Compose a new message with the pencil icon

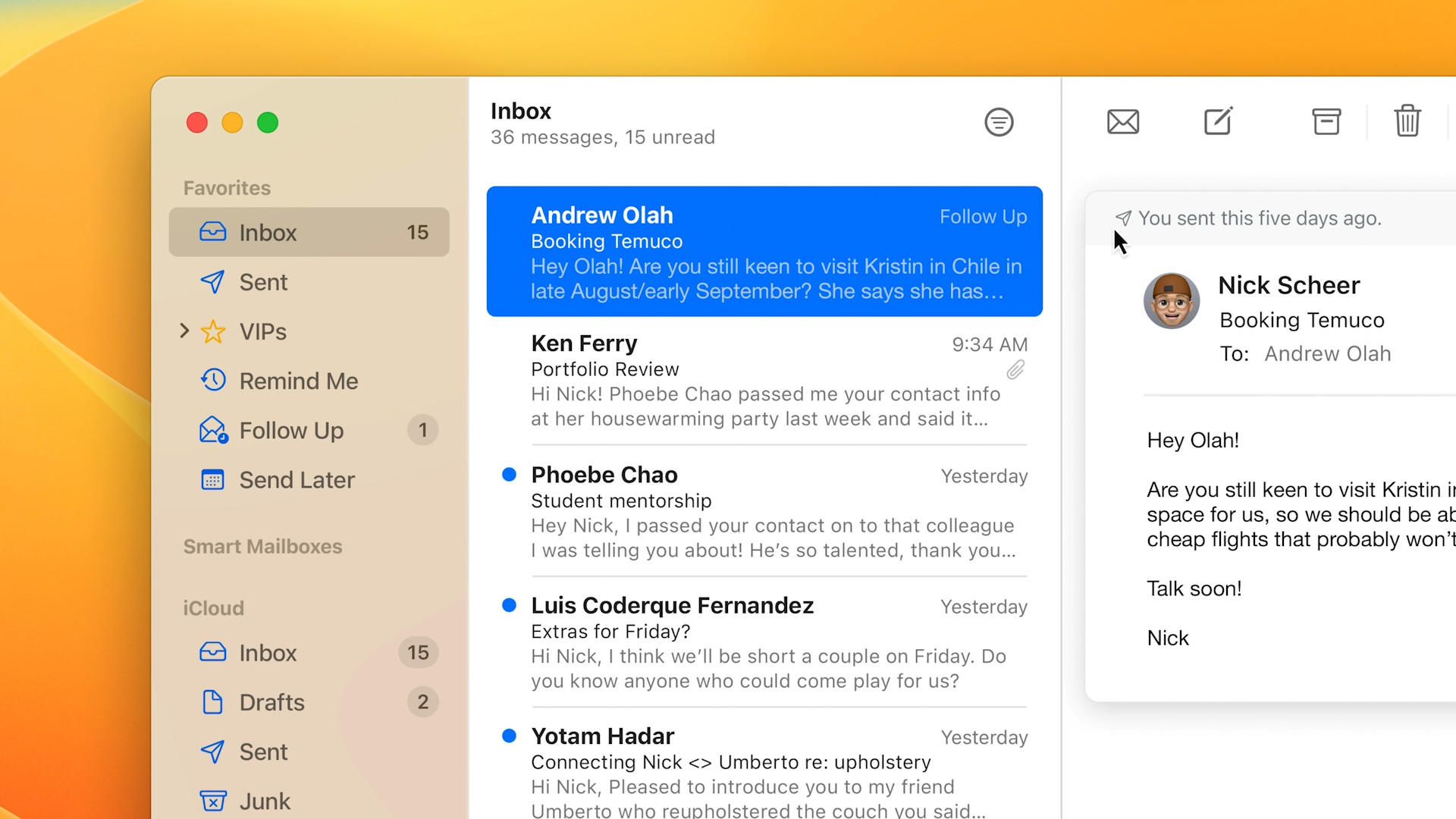click(x=1216, y=121)
